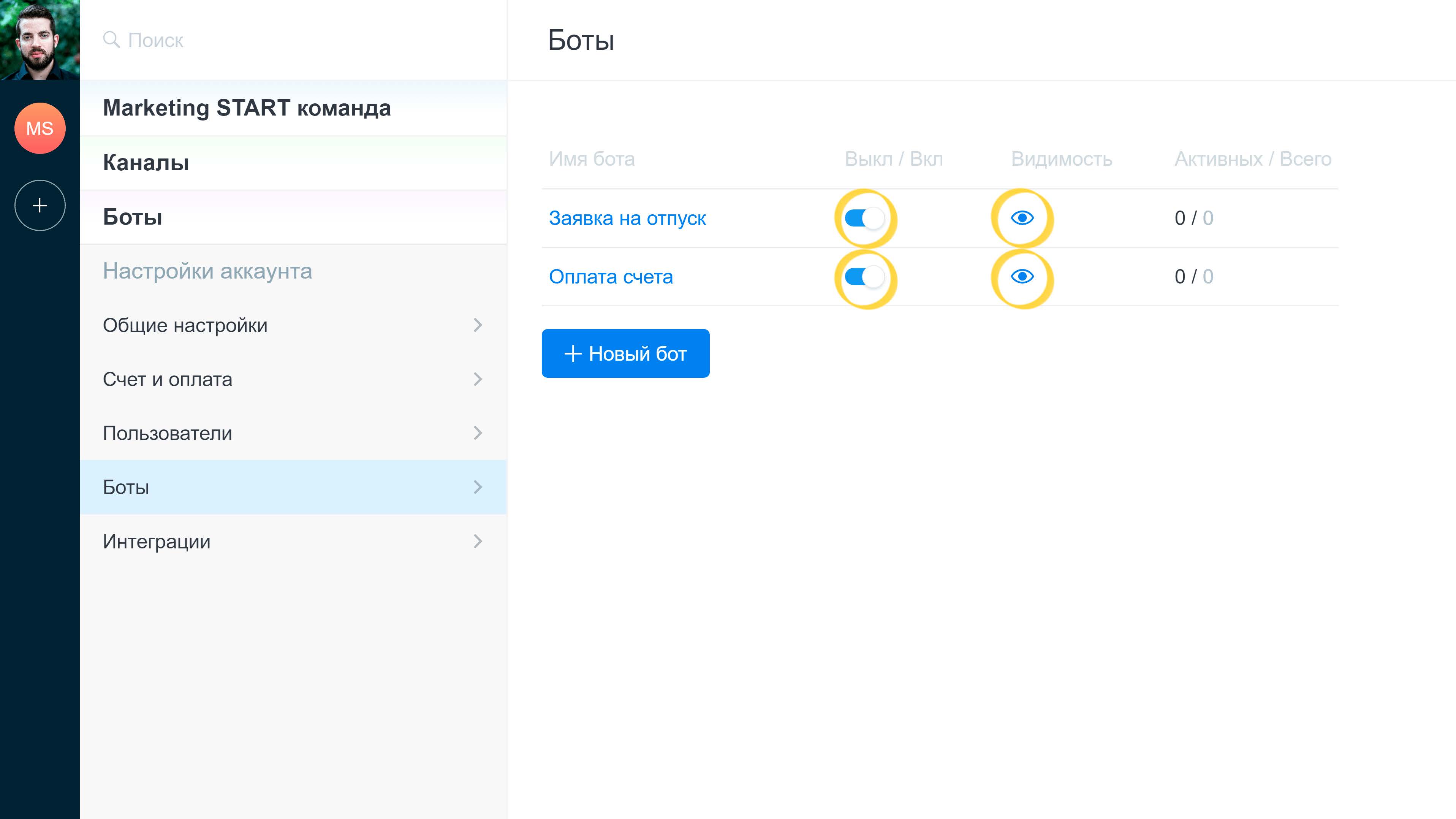Click the Интеграции chevron arrow
The height and width of the screenshot is (819, 1456).
tap(478, 542)
